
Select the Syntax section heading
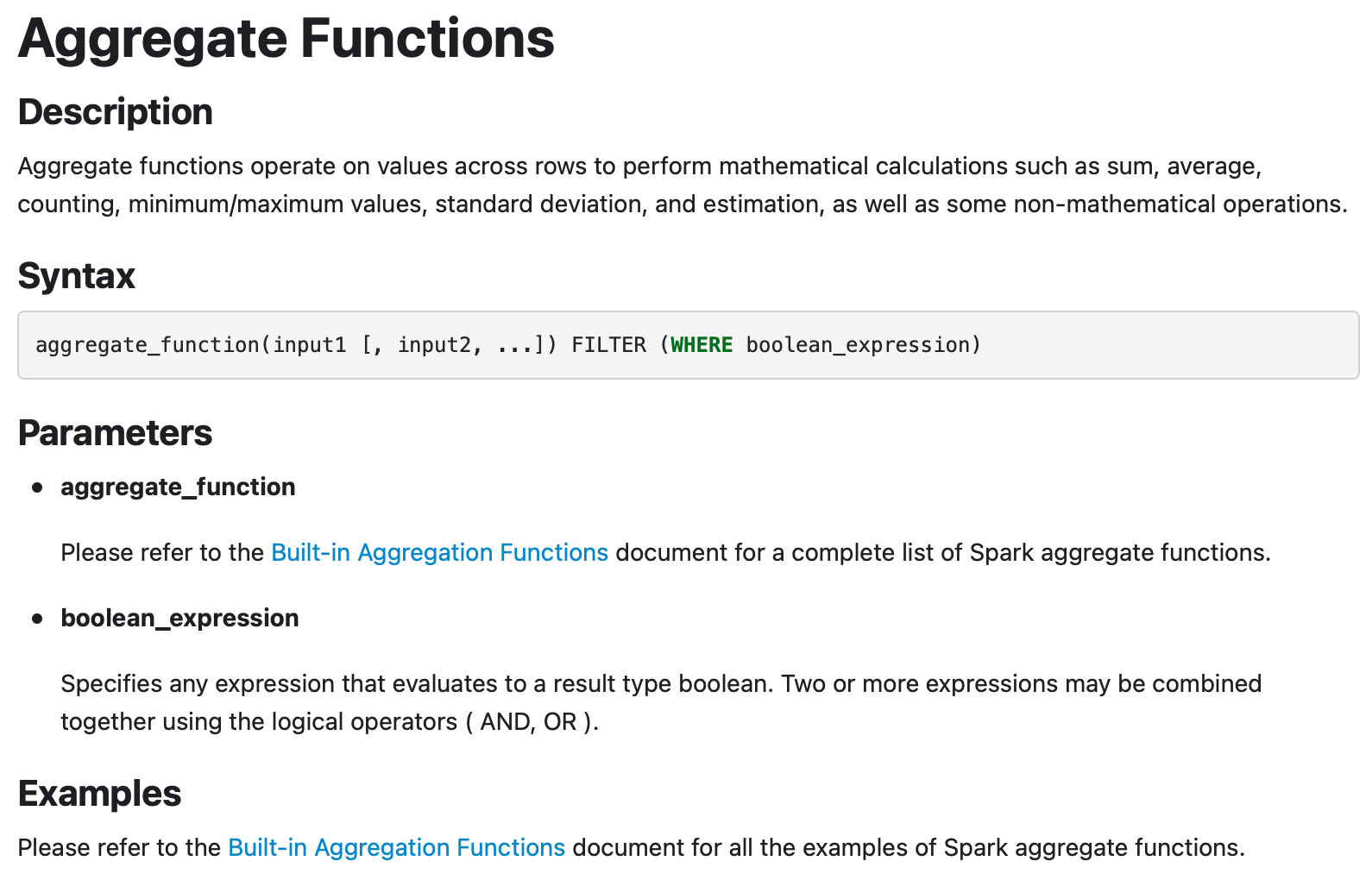[x=76, y=276]
